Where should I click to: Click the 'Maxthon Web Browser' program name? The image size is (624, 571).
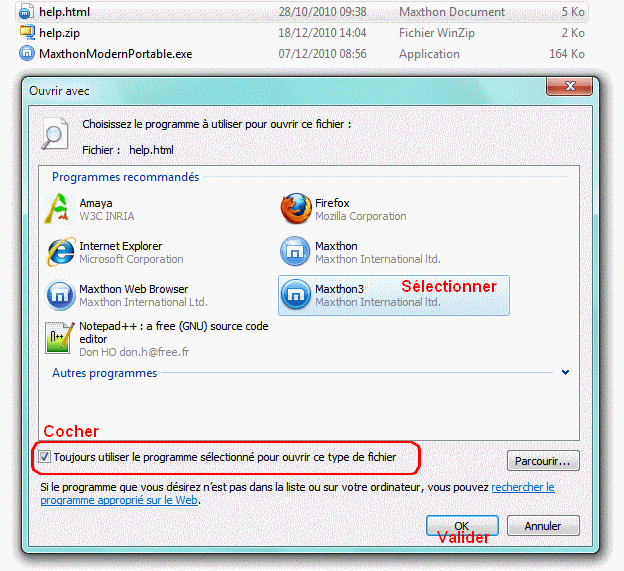point(134,289)
